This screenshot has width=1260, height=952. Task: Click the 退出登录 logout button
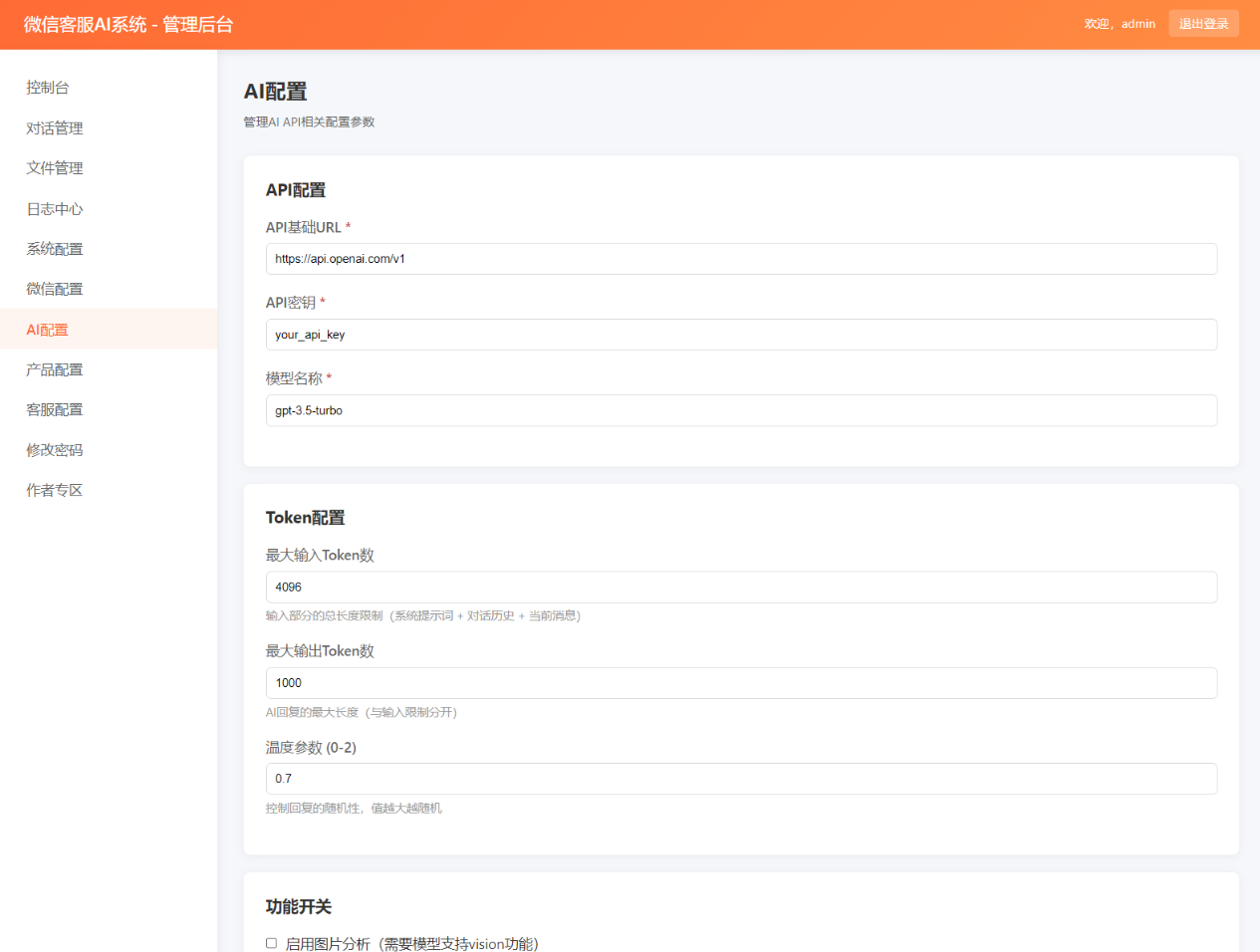tap(1203, 24)
